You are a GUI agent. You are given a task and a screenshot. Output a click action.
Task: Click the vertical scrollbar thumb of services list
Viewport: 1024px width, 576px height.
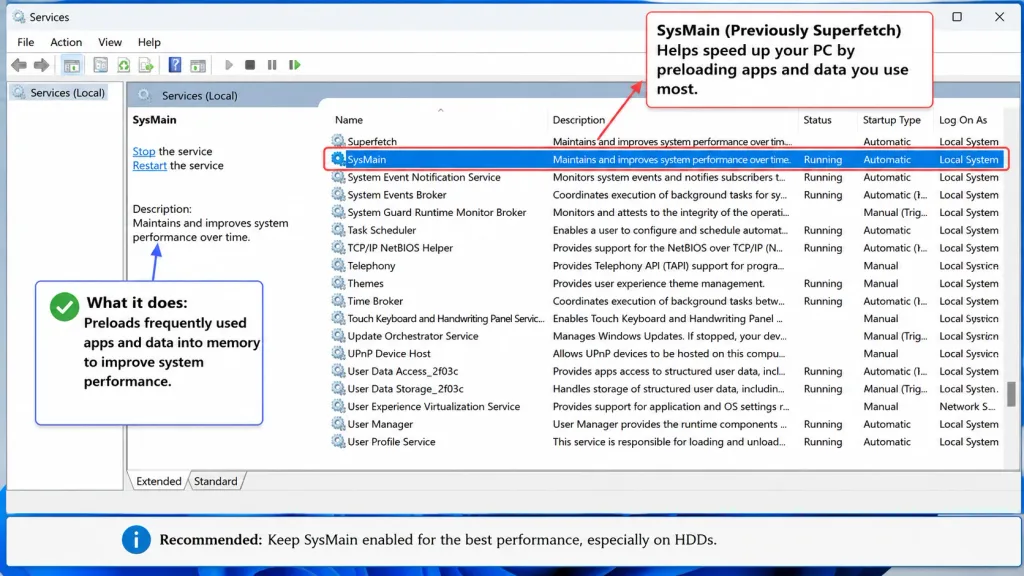(x=1011, y=394)
